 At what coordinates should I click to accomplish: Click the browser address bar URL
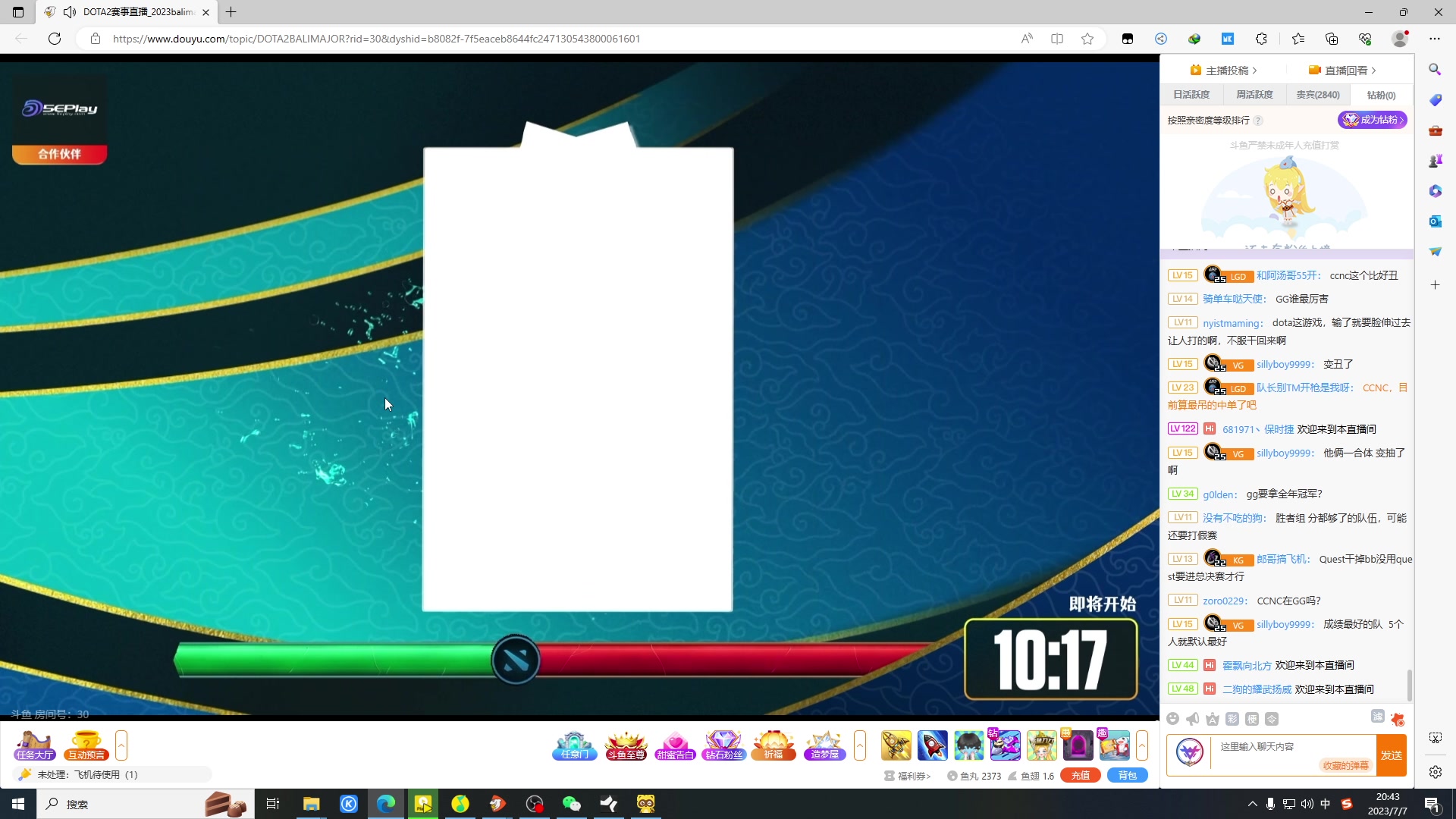click(x=377, y=39)
